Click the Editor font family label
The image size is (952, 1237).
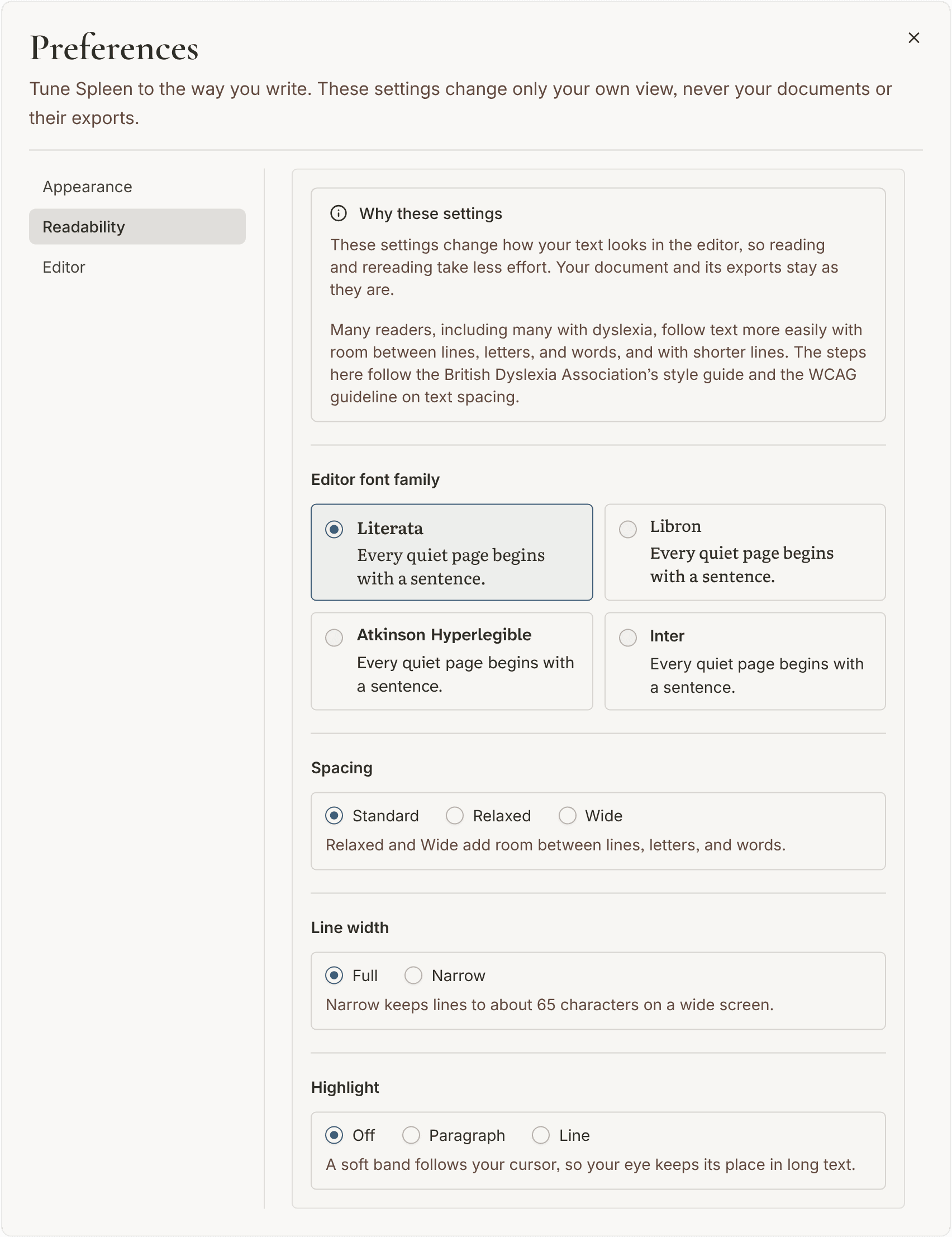(375, 480)
